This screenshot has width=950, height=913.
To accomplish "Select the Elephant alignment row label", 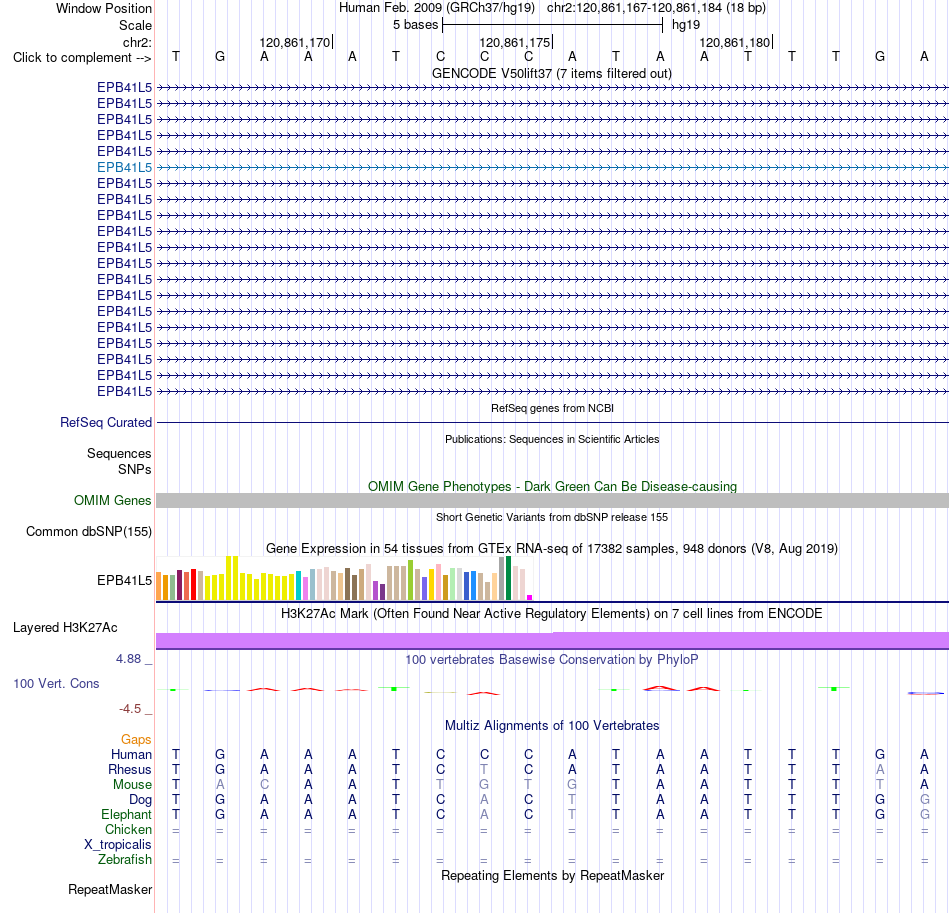I will coord(126,815).
